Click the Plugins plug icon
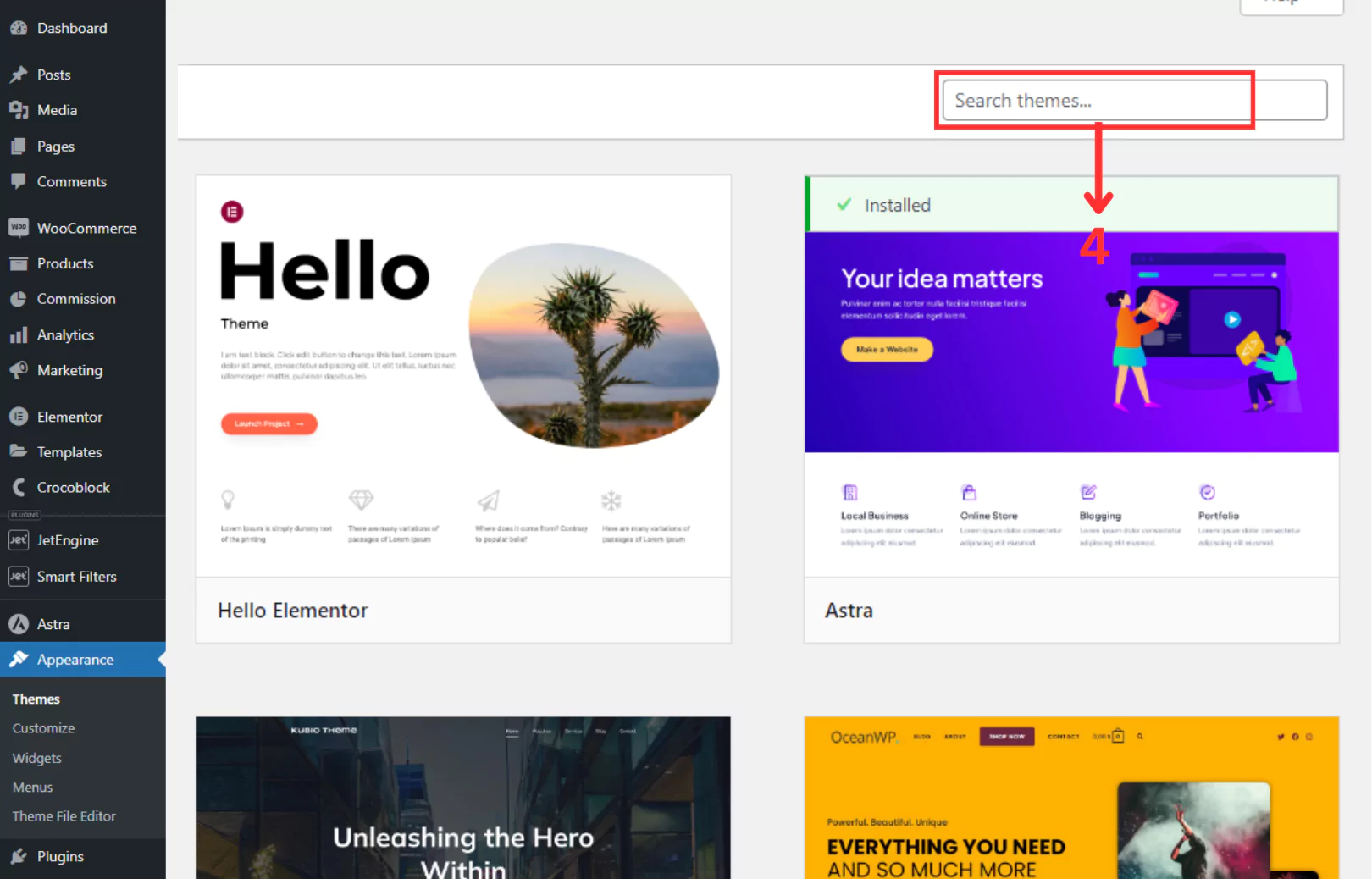 coord(19,856)
